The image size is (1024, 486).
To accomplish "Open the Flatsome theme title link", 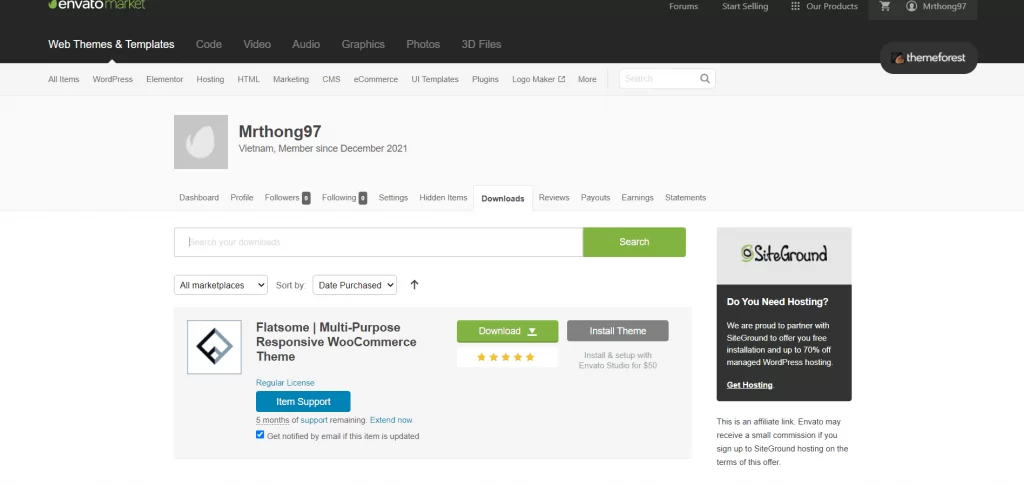I will click(336, 342).
